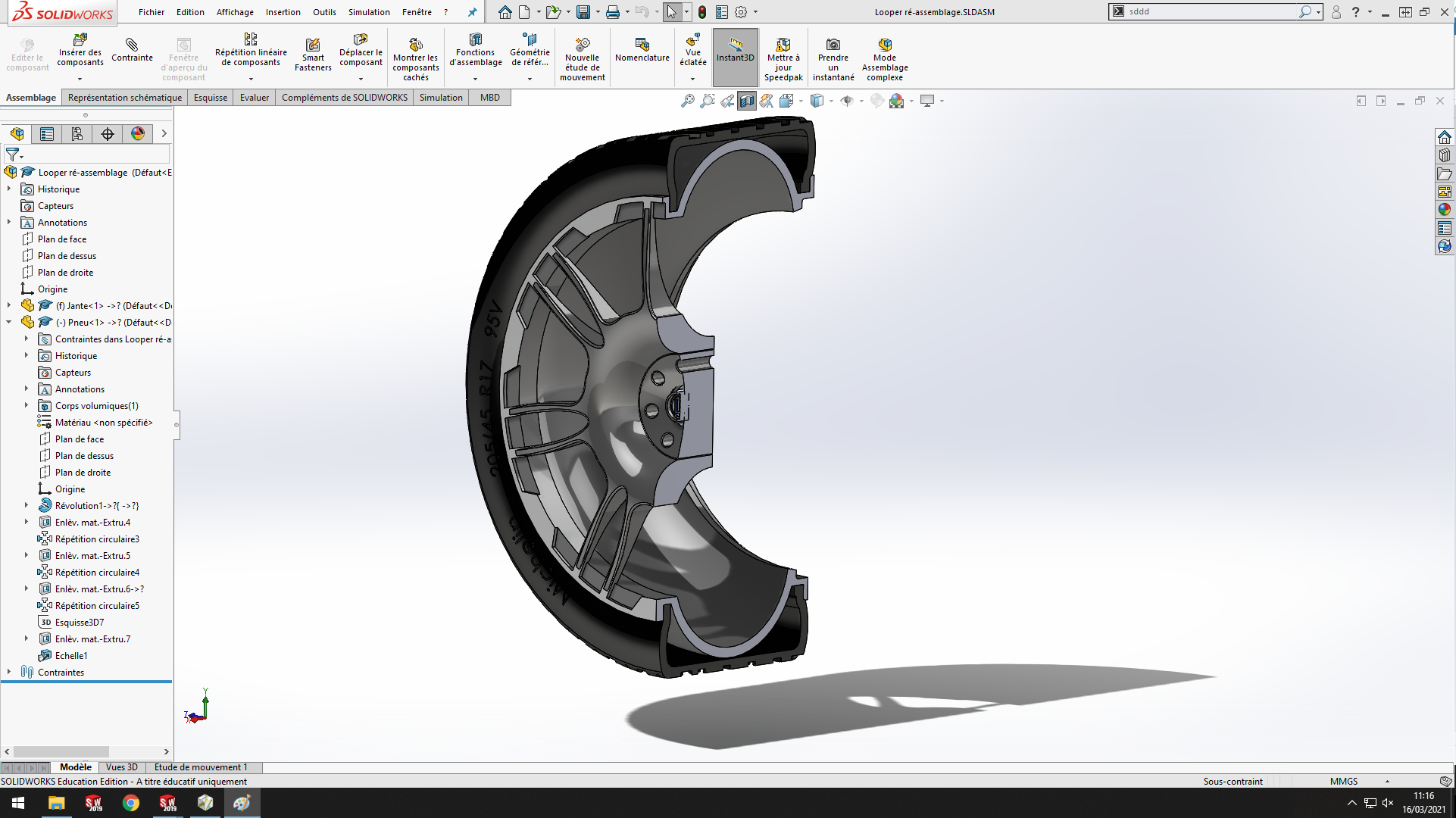Toggle the Vue en coupe tool
Image resolution: width=1456 pixels, height=818 pixels.
tap(747, 99)
